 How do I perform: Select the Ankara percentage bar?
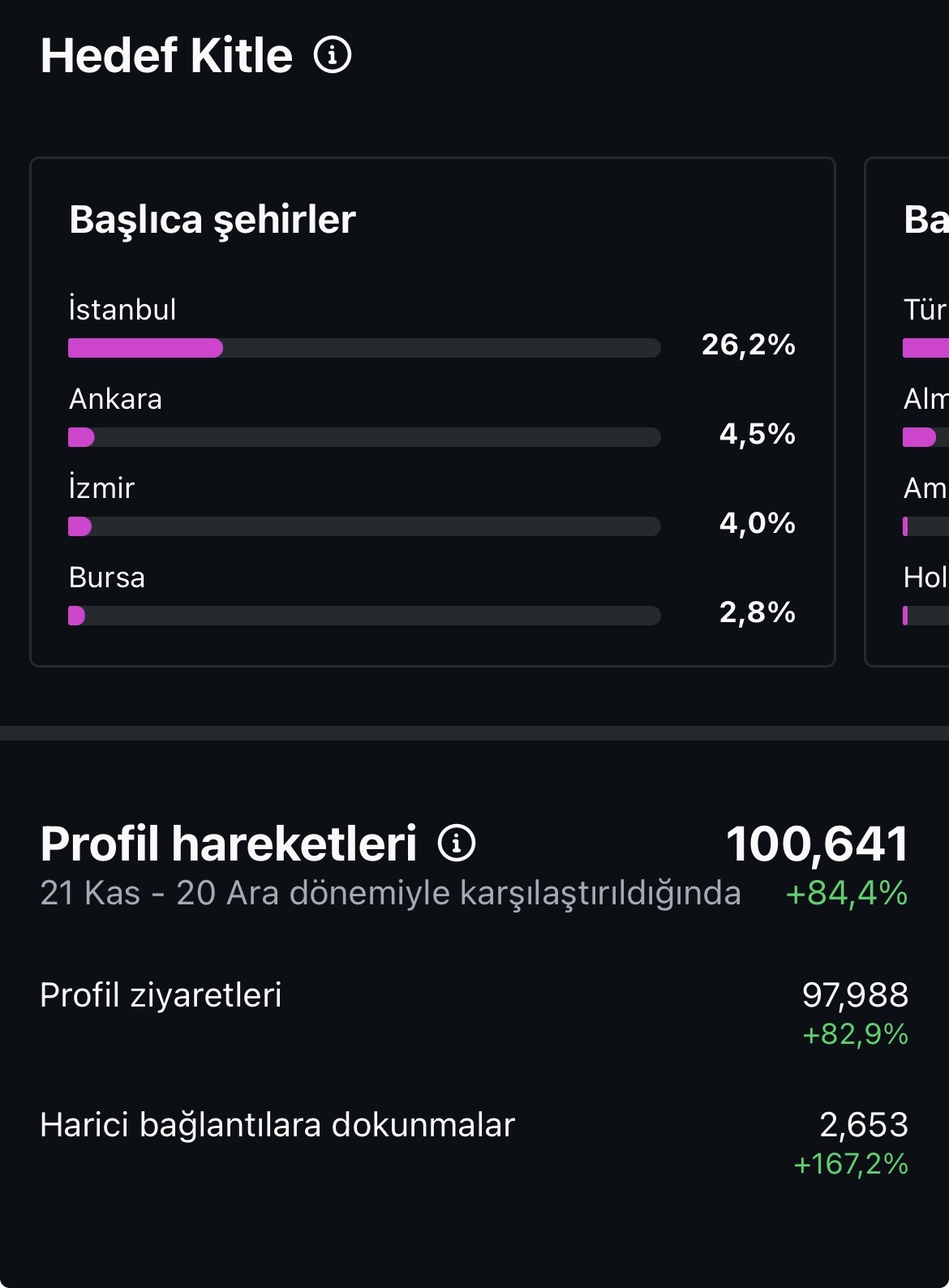(x=364, y=437)
